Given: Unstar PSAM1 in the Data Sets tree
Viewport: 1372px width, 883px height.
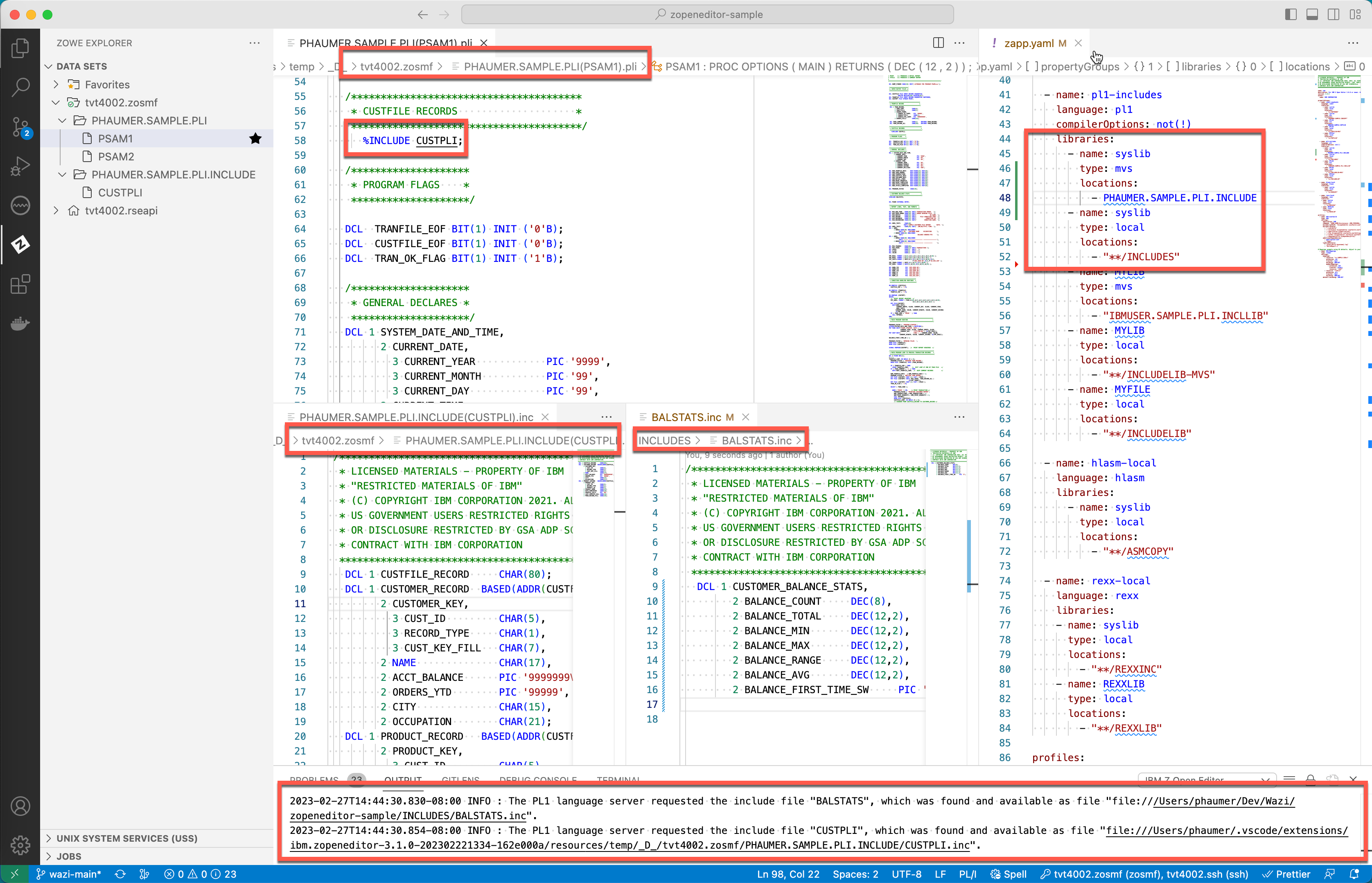Looking at the screenshot, I should click(256, 138).
